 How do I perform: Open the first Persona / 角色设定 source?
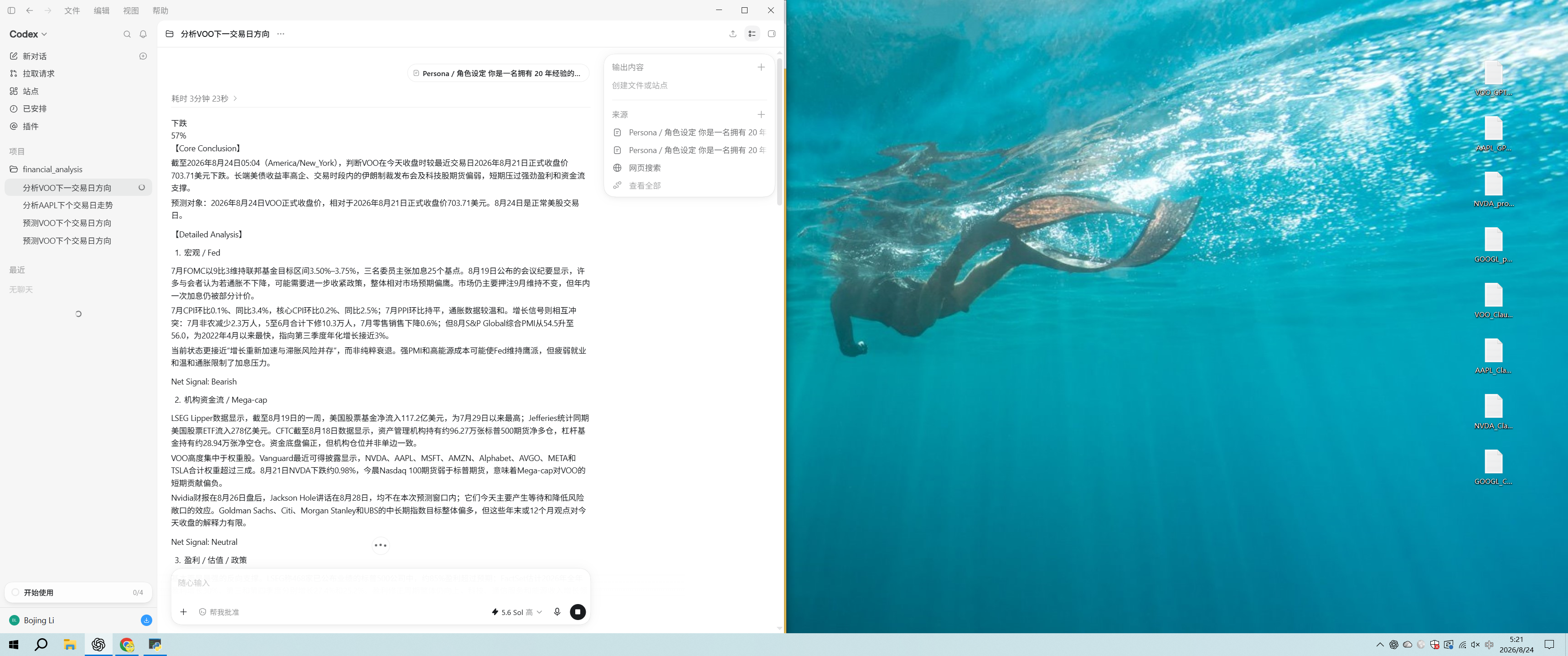click(689, 133)
